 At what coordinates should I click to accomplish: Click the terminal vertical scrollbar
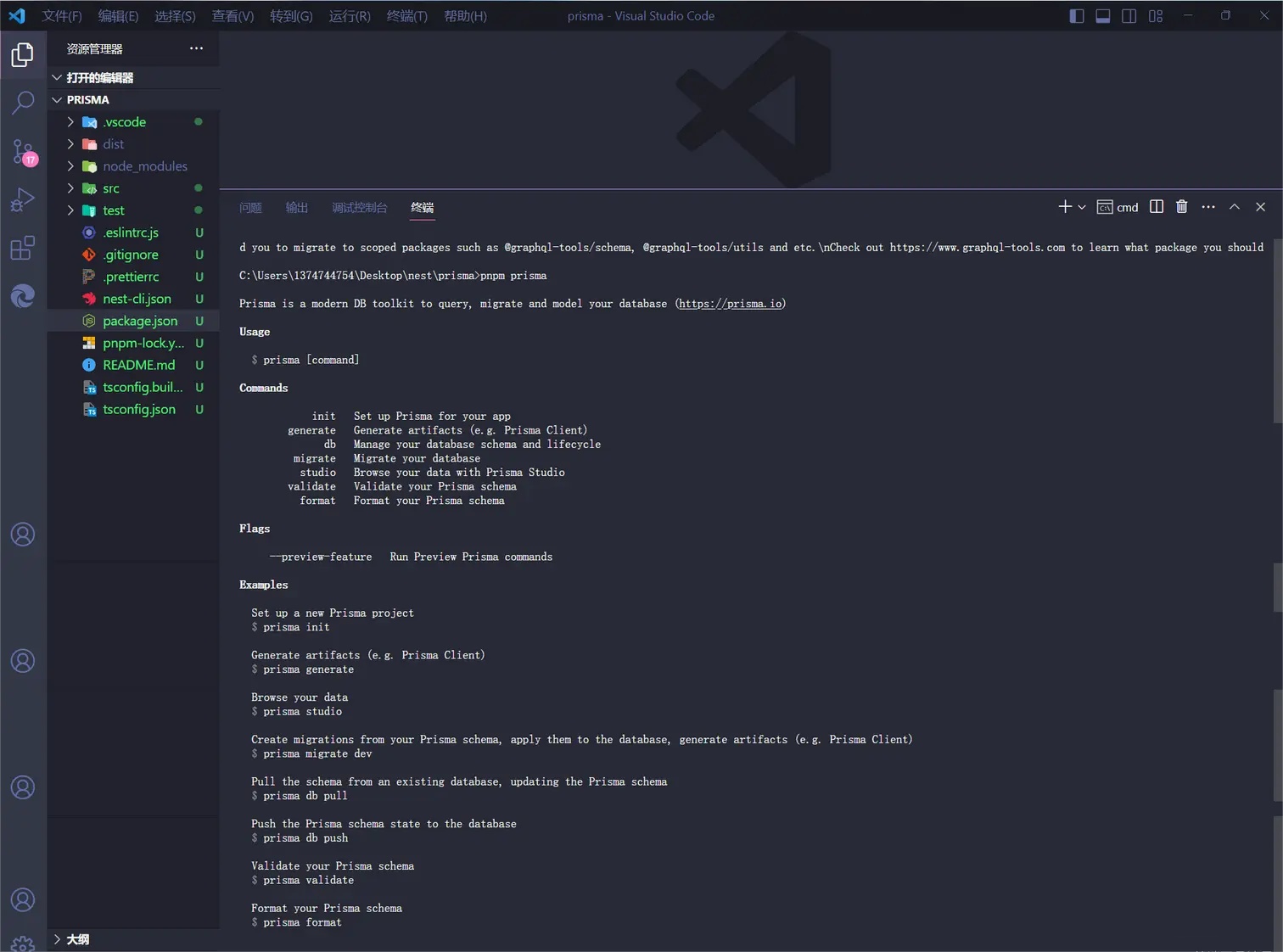[x=1277, y=339]
